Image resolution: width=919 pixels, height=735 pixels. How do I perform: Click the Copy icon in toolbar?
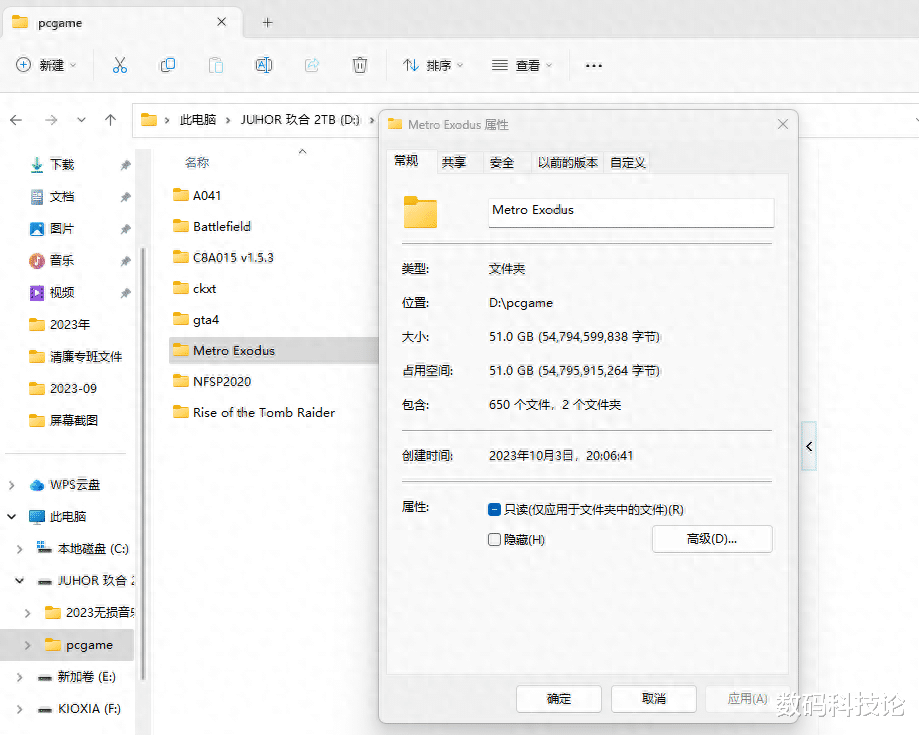(x=168, y=65)
